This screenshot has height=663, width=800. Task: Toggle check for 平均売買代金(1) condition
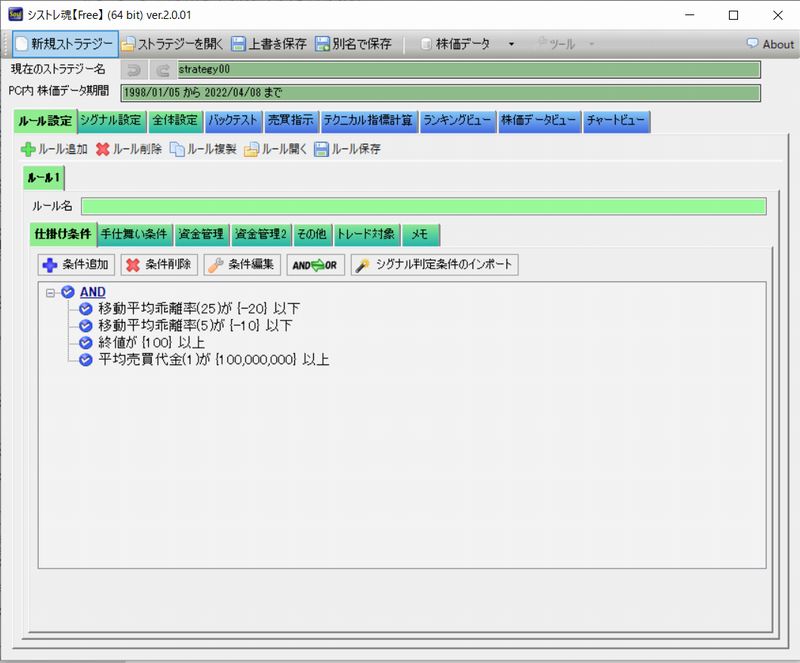(x=85, y=360)
